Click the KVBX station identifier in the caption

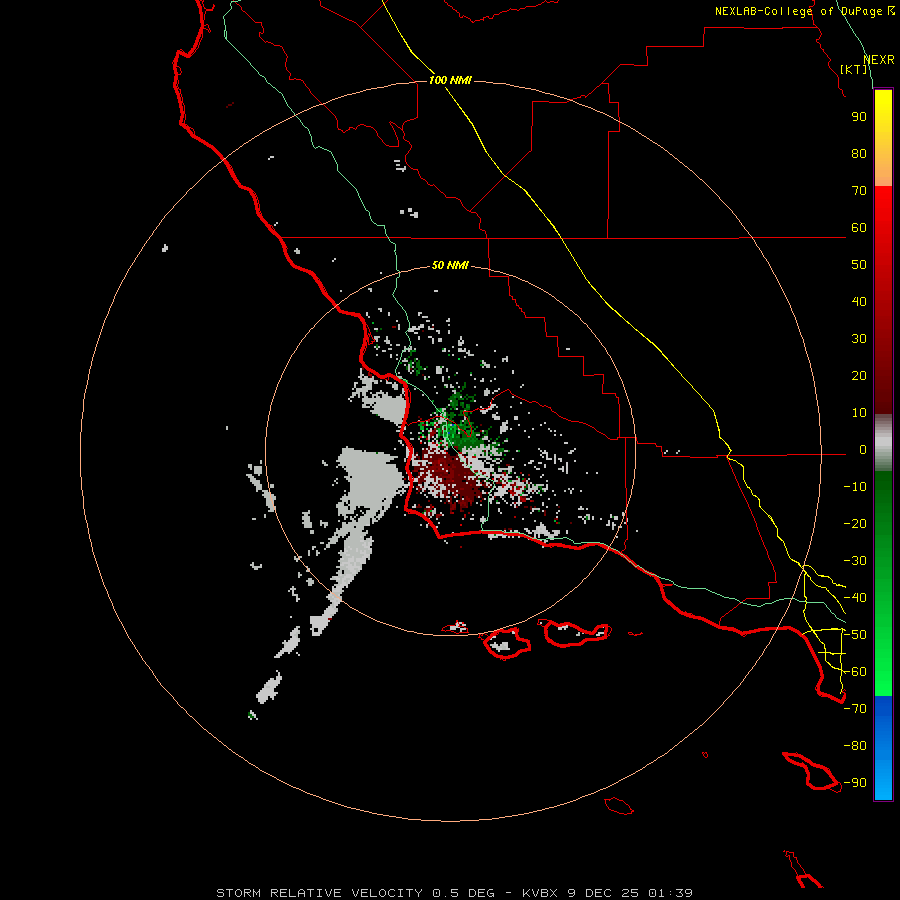coord(542,893)
